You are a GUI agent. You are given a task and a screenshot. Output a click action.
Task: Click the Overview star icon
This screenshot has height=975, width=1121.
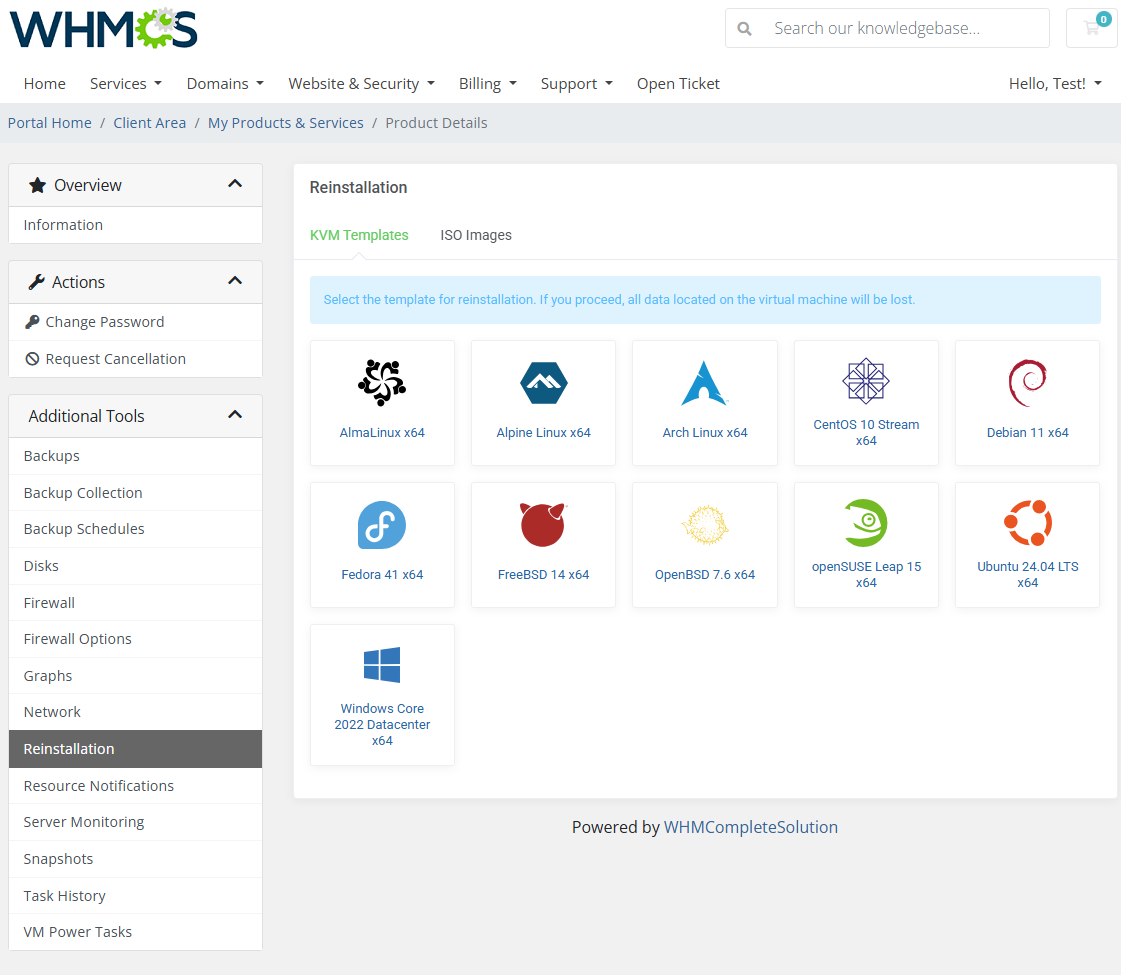(x=37, y=185)
